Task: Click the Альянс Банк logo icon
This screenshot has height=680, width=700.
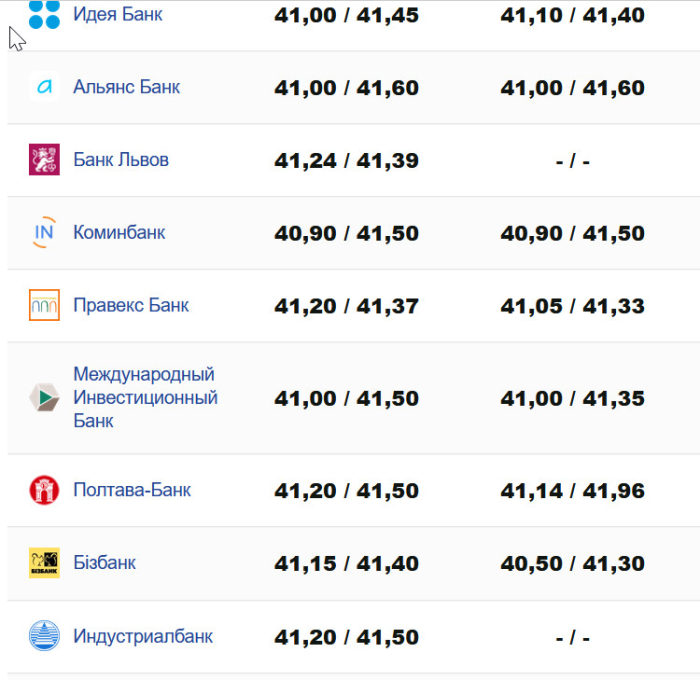Action: [x=44, y=87]
